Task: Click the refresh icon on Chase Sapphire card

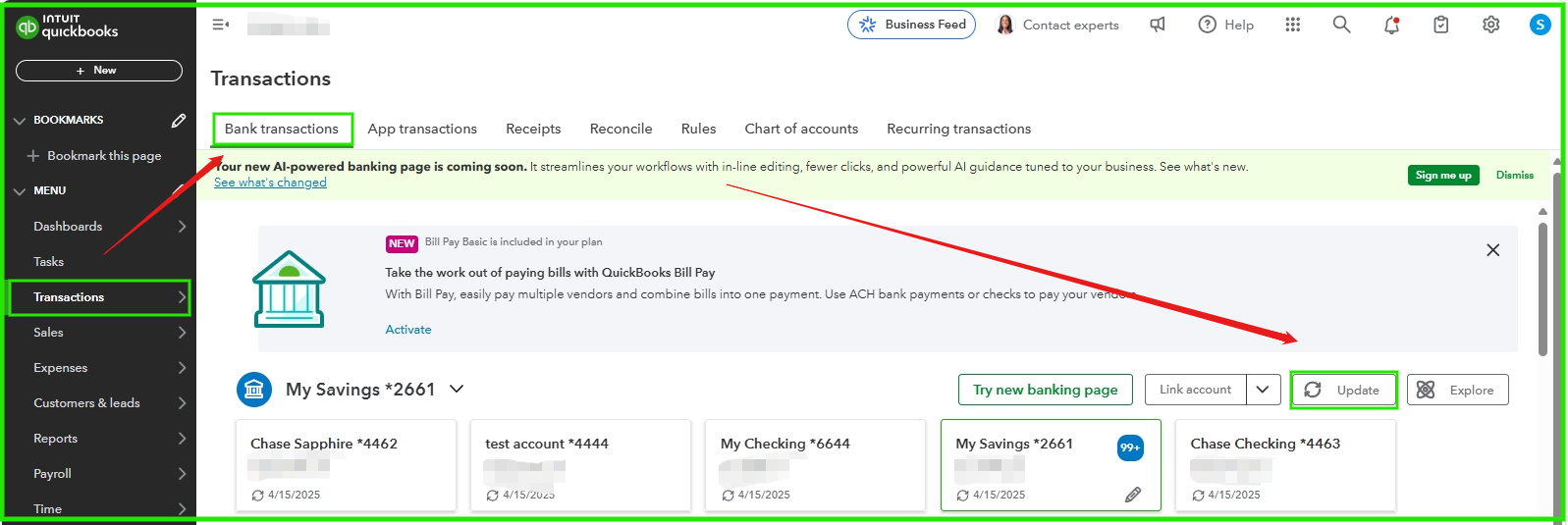Action: coord(257,496)
